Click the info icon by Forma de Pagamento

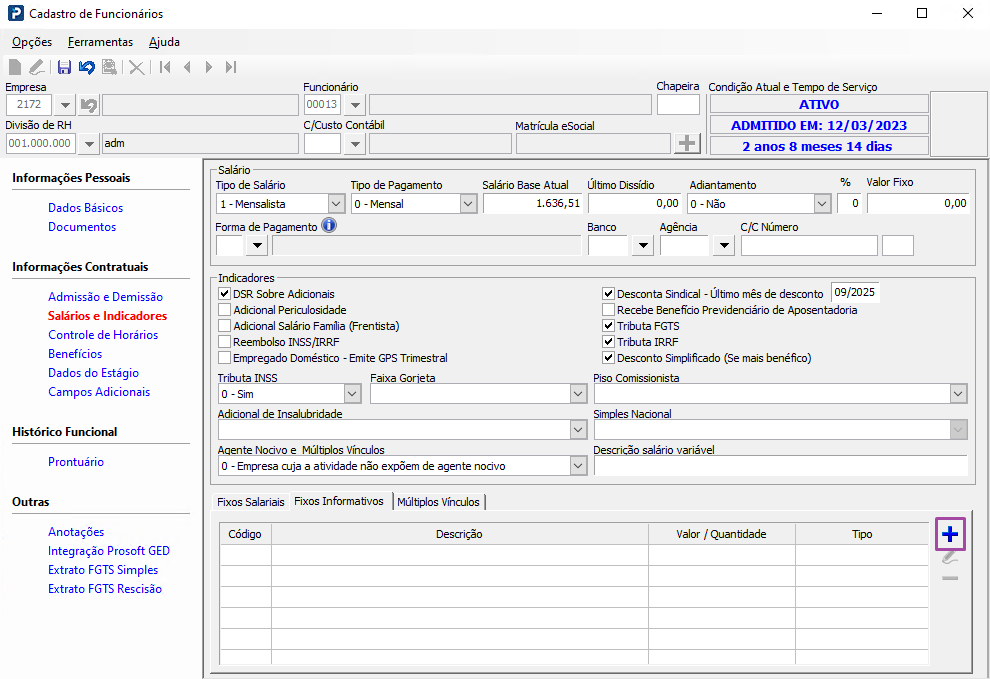(329, 225)
